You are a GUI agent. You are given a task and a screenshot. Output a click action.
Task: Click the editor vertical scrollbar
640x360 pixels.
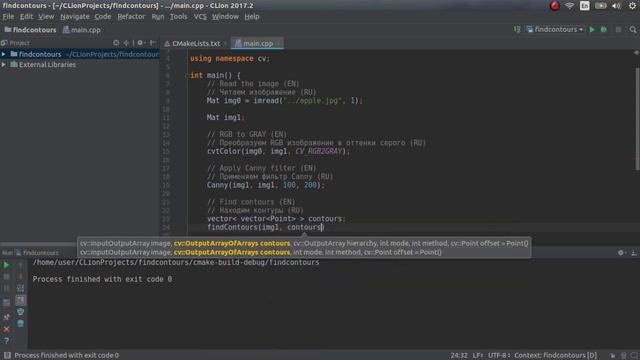pos(637,118)
